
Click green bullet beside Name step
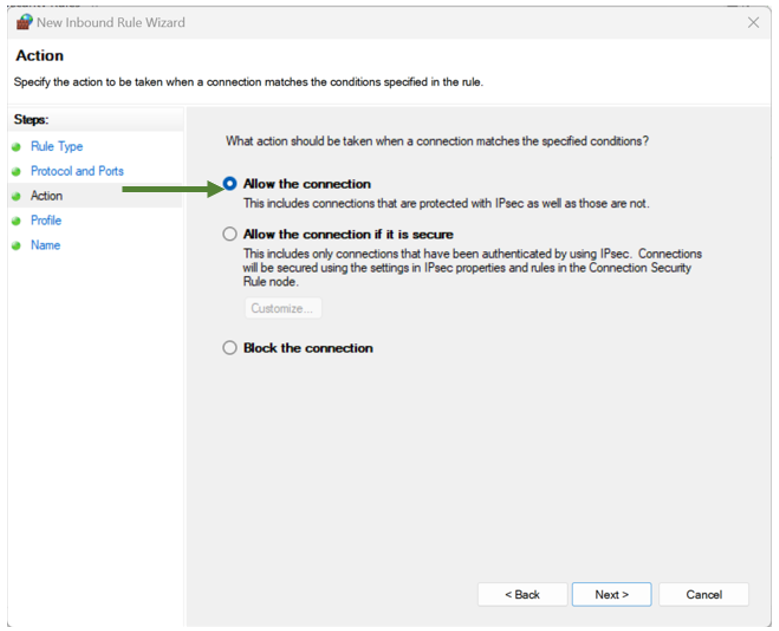16,246
